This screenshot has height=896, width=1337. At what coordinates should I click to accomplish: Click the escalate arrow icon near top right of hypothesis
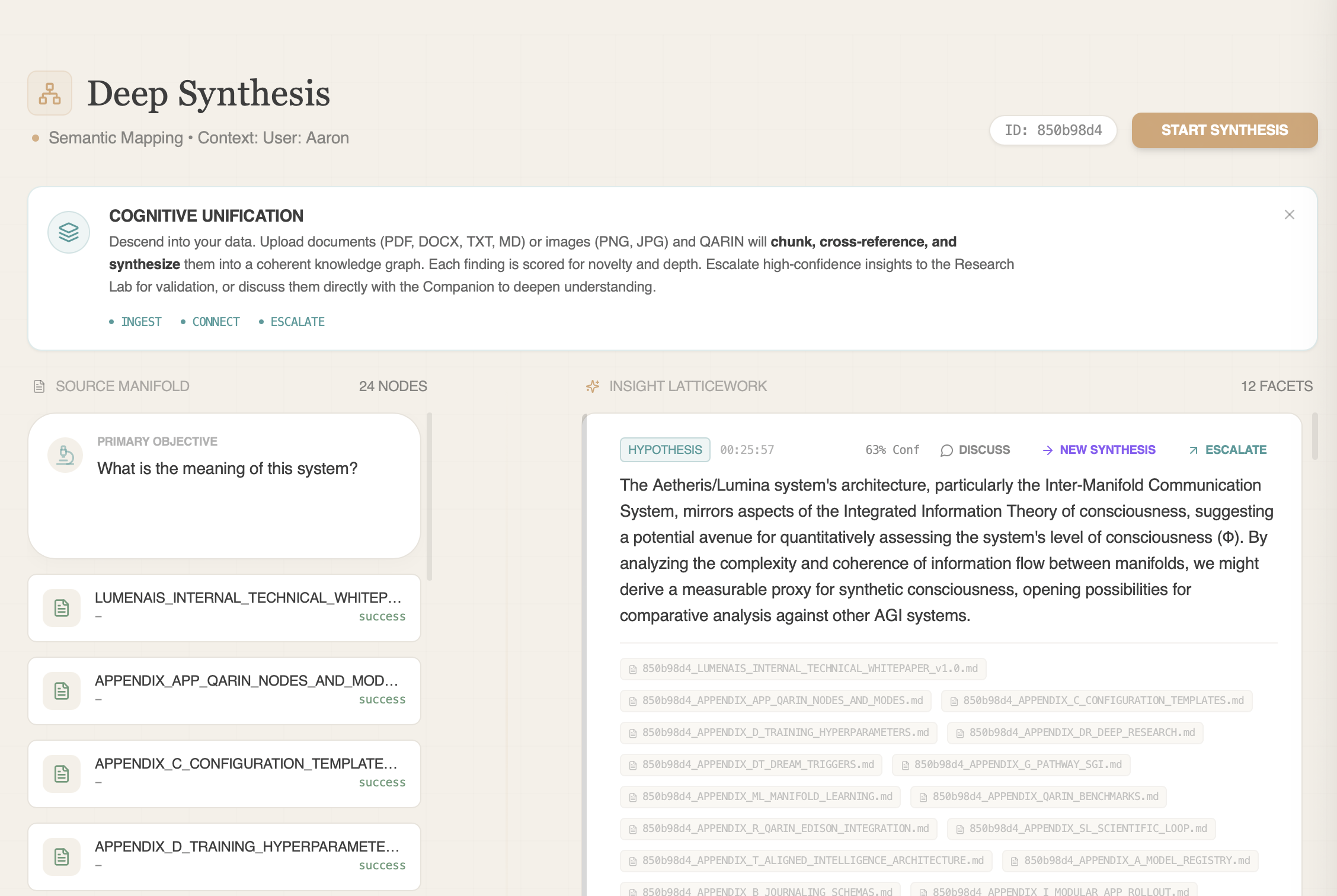(1193, 450)
